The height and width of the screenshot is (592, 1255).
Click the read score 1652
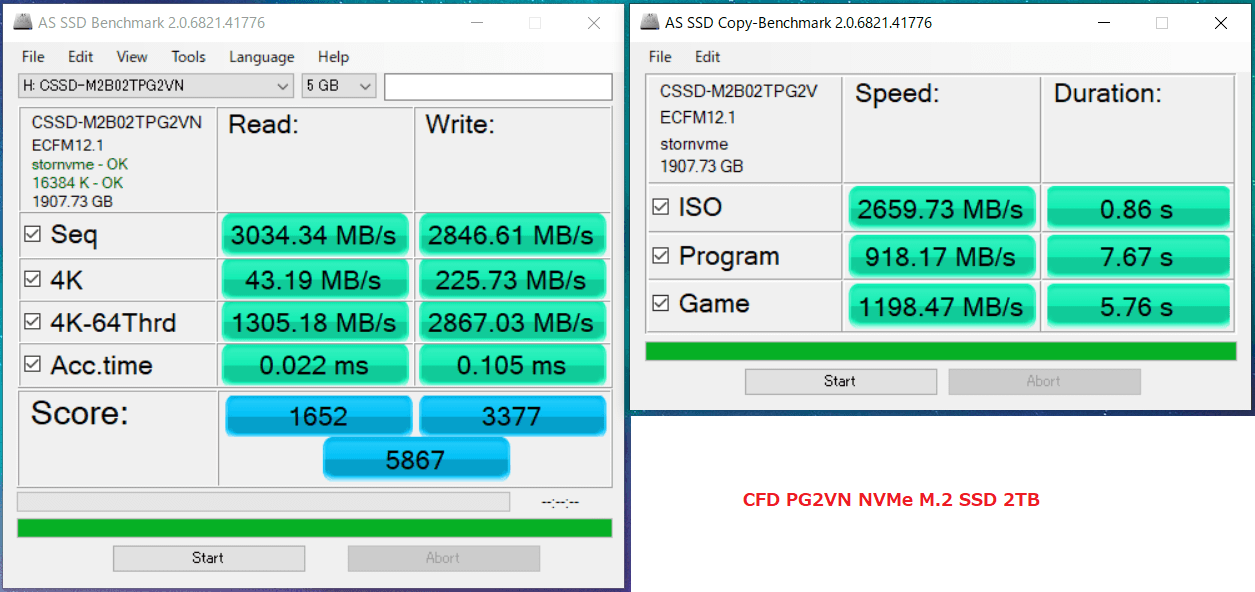pos(319,416)
